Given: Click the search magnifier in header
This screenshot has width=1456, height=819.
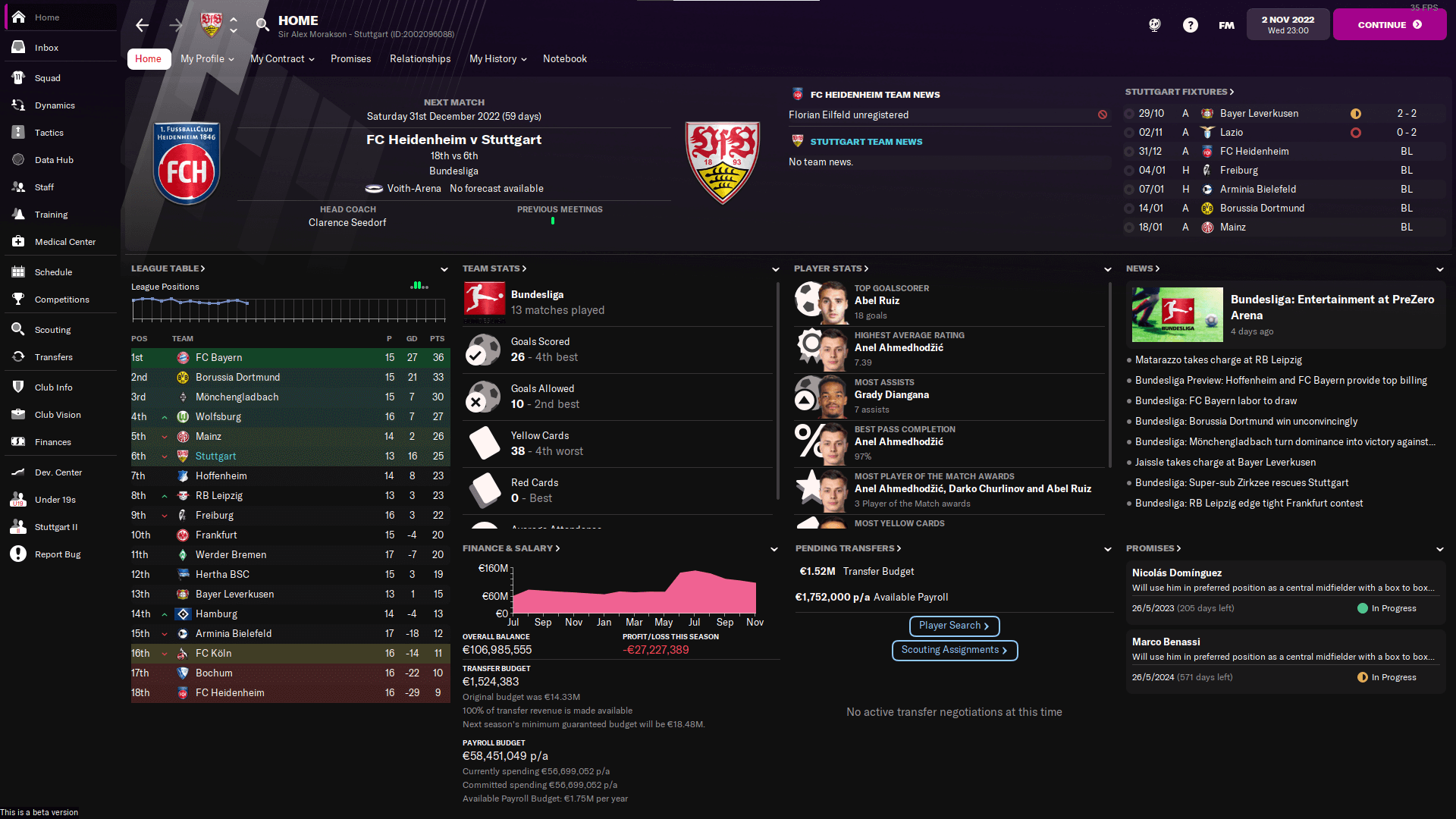Looking at the screenshot, I should click(262, 25).
